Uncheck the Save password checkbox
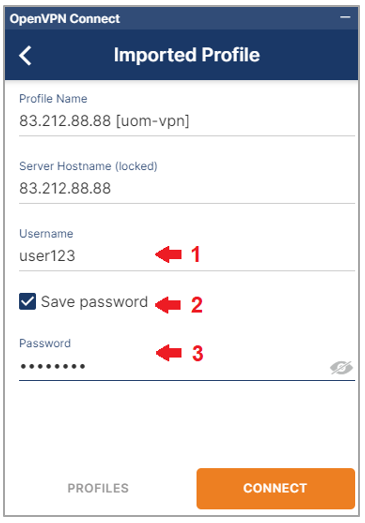Screen dimensions: 365x523 (27, 302)
